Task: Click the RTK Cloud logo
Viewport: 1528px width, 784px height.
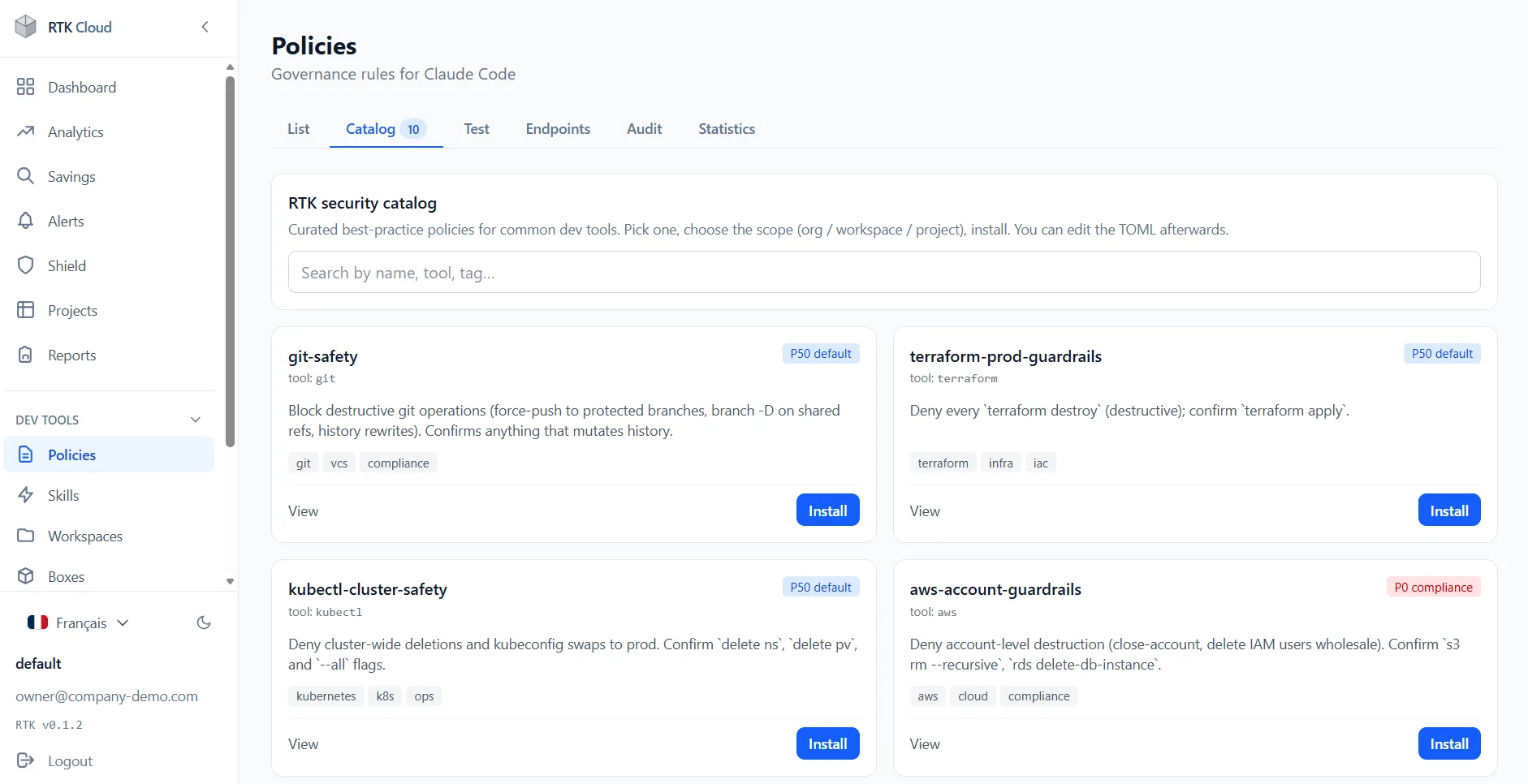Action: 26,27
